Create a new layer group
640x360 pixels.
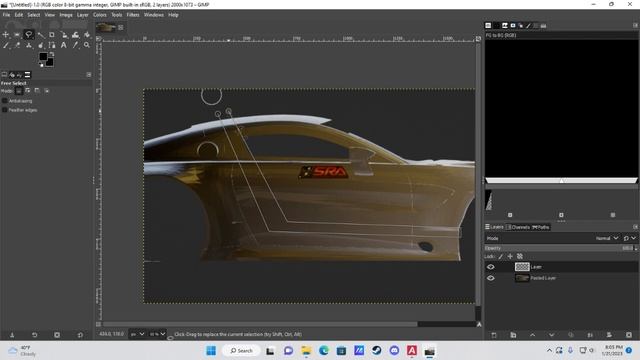(513, 335)
